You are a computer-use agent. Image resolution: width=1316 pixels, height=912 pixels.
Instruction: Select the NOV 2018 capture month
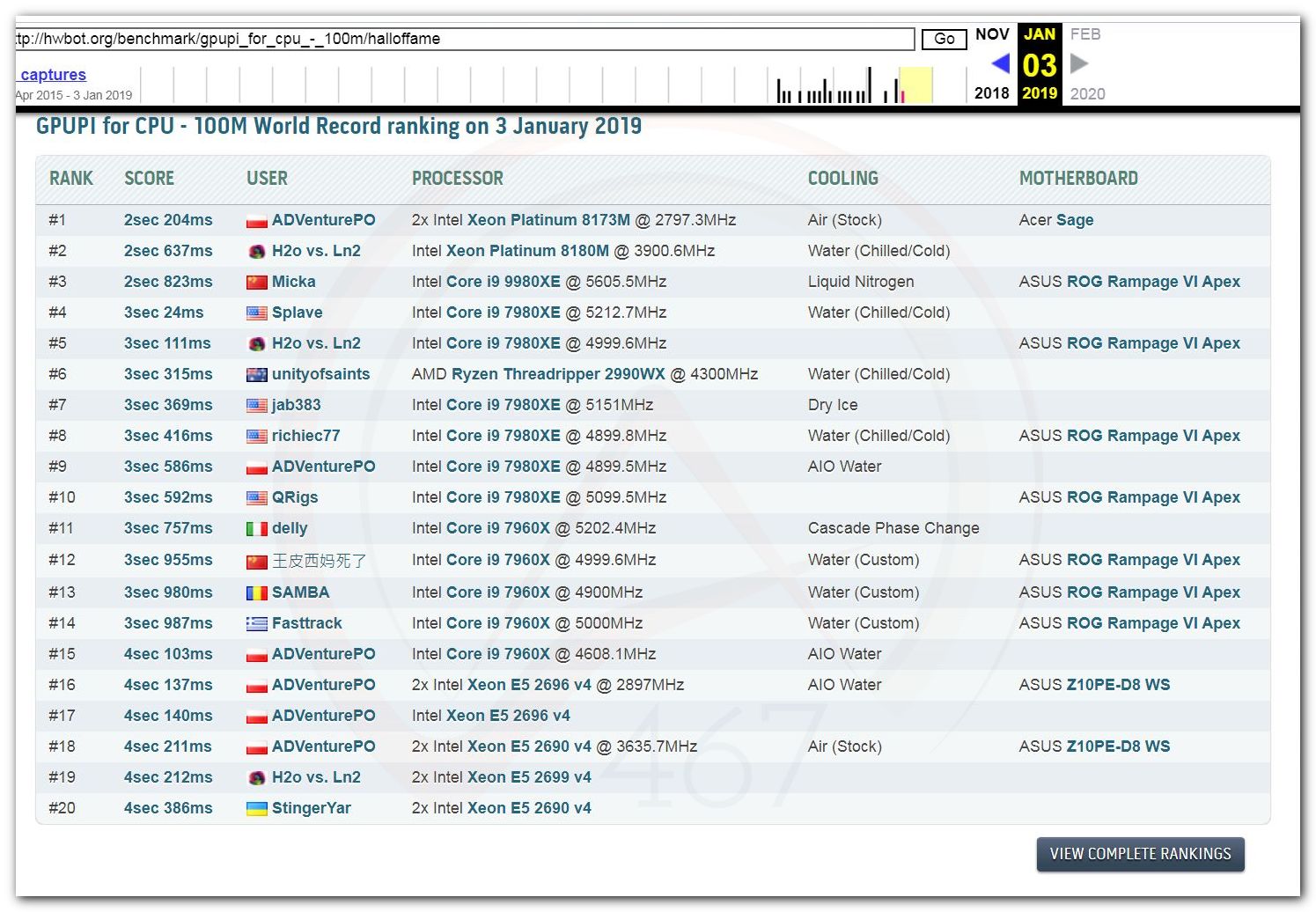click(992, 34)
